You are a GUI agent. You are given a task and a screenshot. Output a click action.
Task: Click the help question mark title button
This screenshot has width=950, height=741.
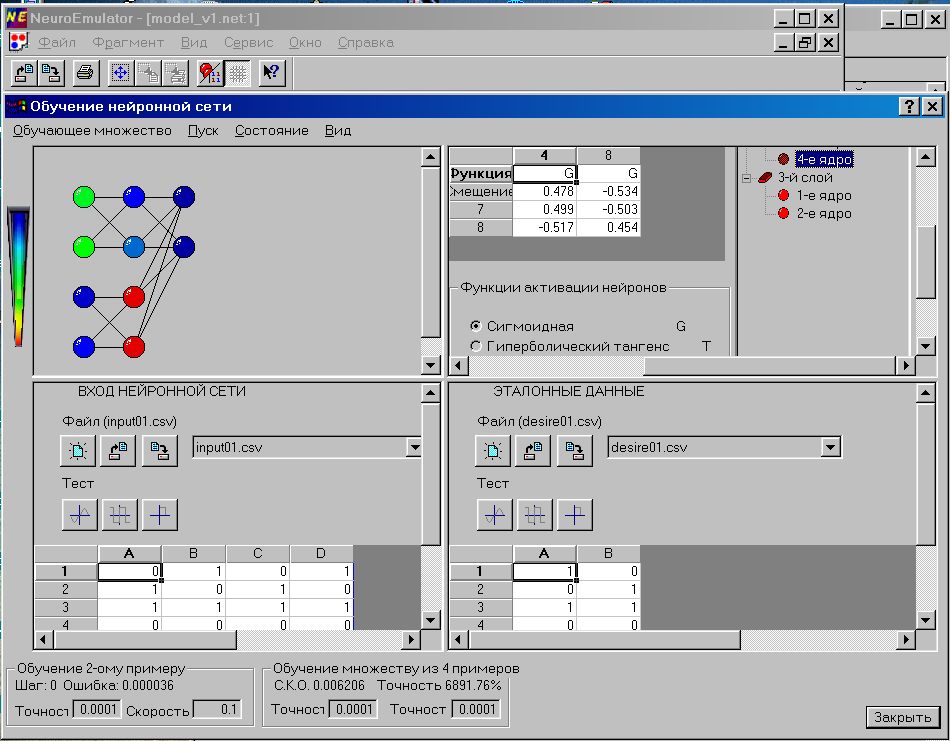(x=909, y=106)
